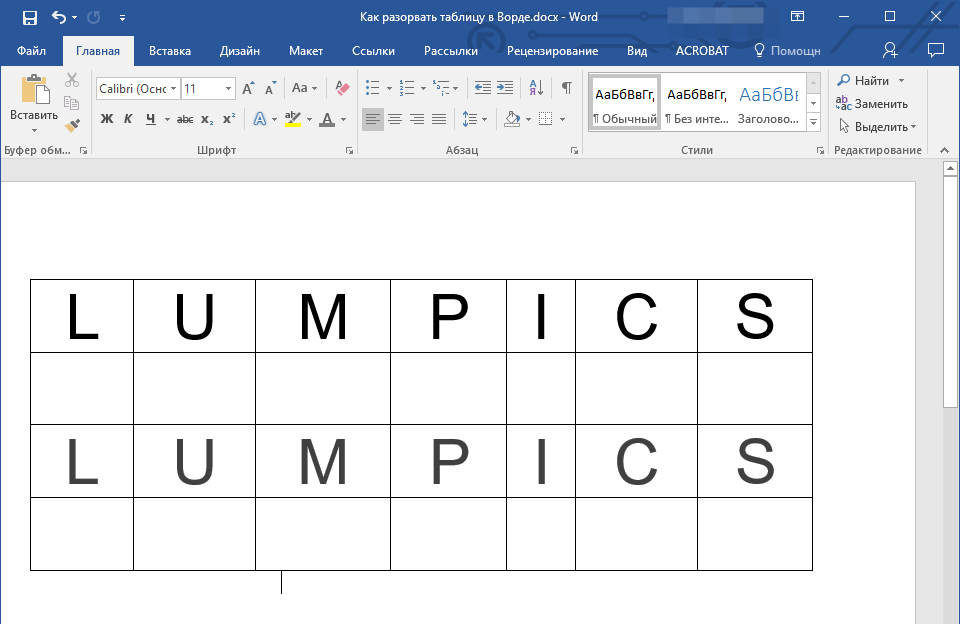Click the Cut scissors icon
The height and width of the screenshot is (624, 960).
click(71, 80)
